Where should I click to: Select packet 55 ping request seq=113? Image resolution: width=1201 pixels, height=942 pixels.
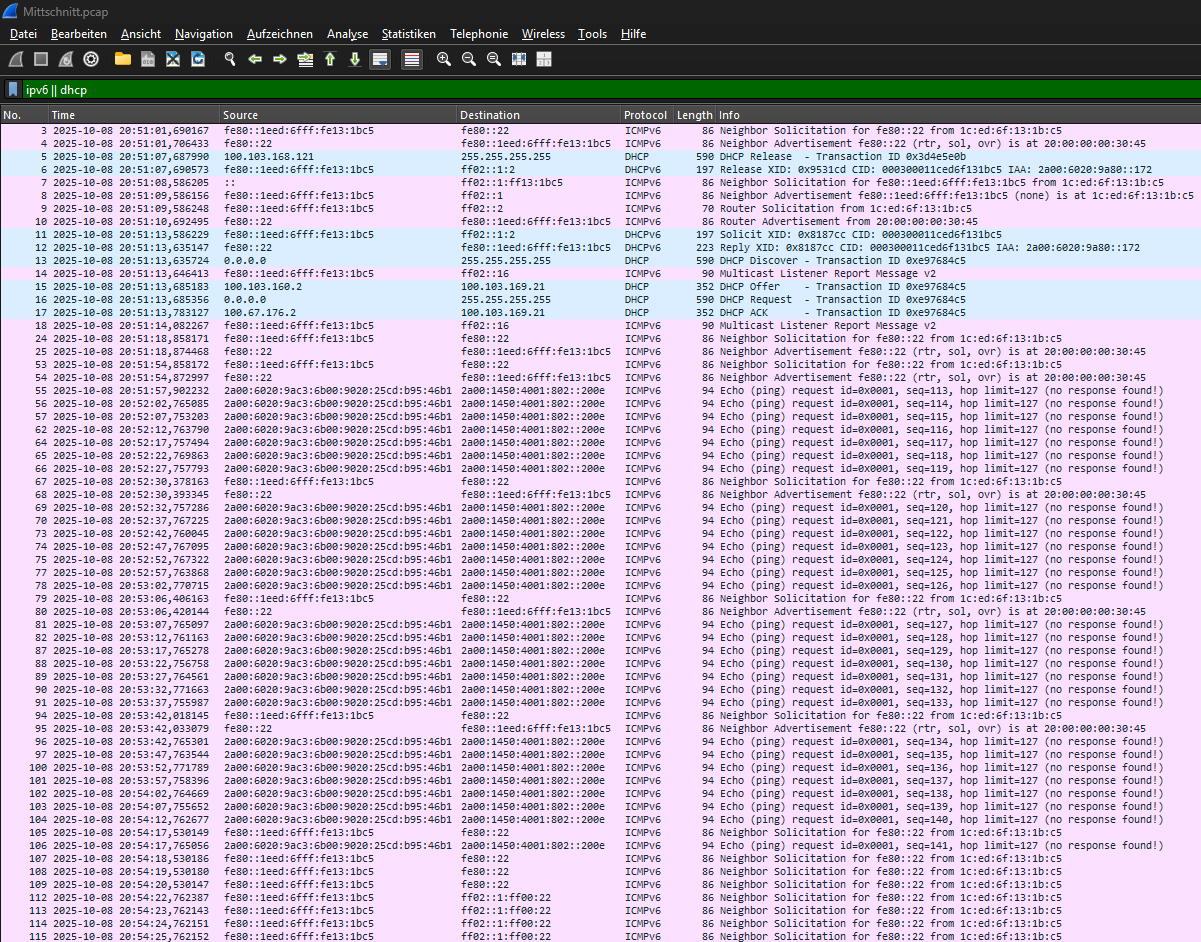click(600, 391)
